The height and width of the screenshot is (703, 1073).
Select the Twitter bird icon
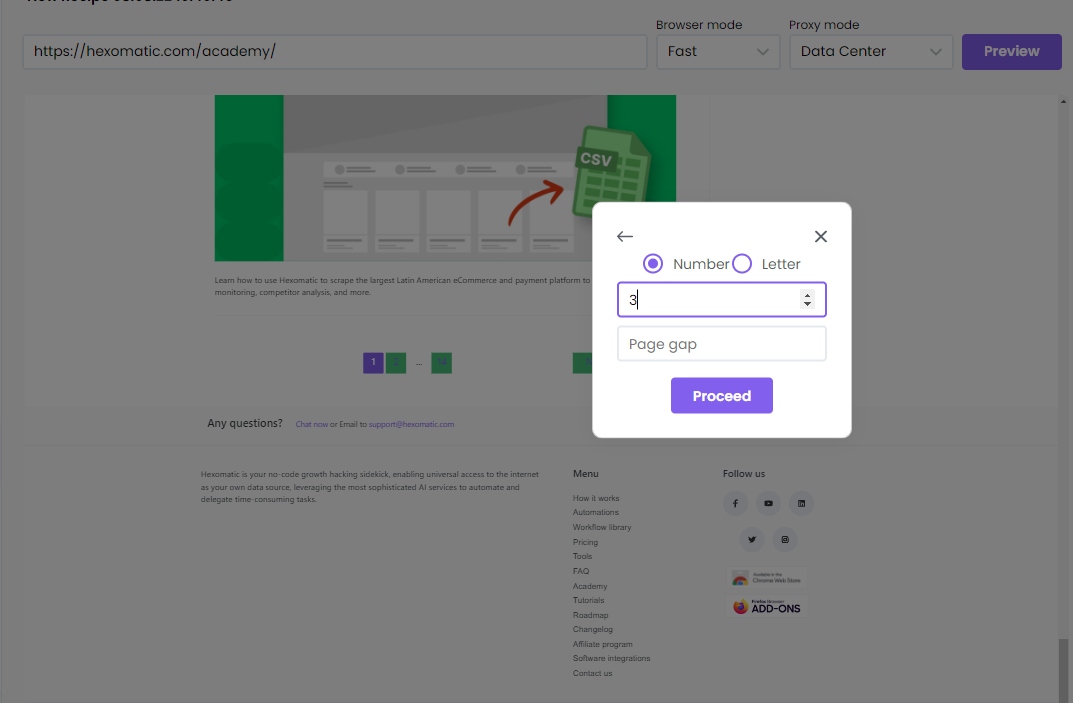pyautogui.click(x=751, y=539)
